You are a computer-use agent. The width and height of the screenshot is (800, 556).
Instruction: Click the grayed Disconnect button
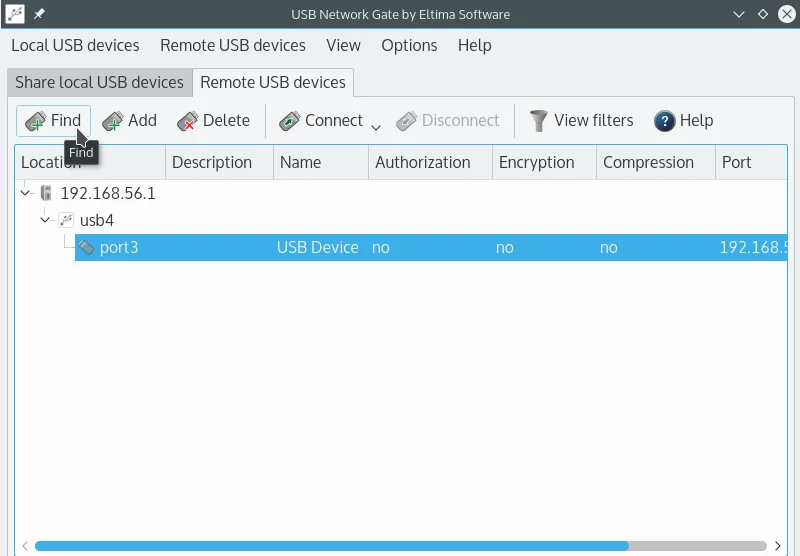(448, 121)
